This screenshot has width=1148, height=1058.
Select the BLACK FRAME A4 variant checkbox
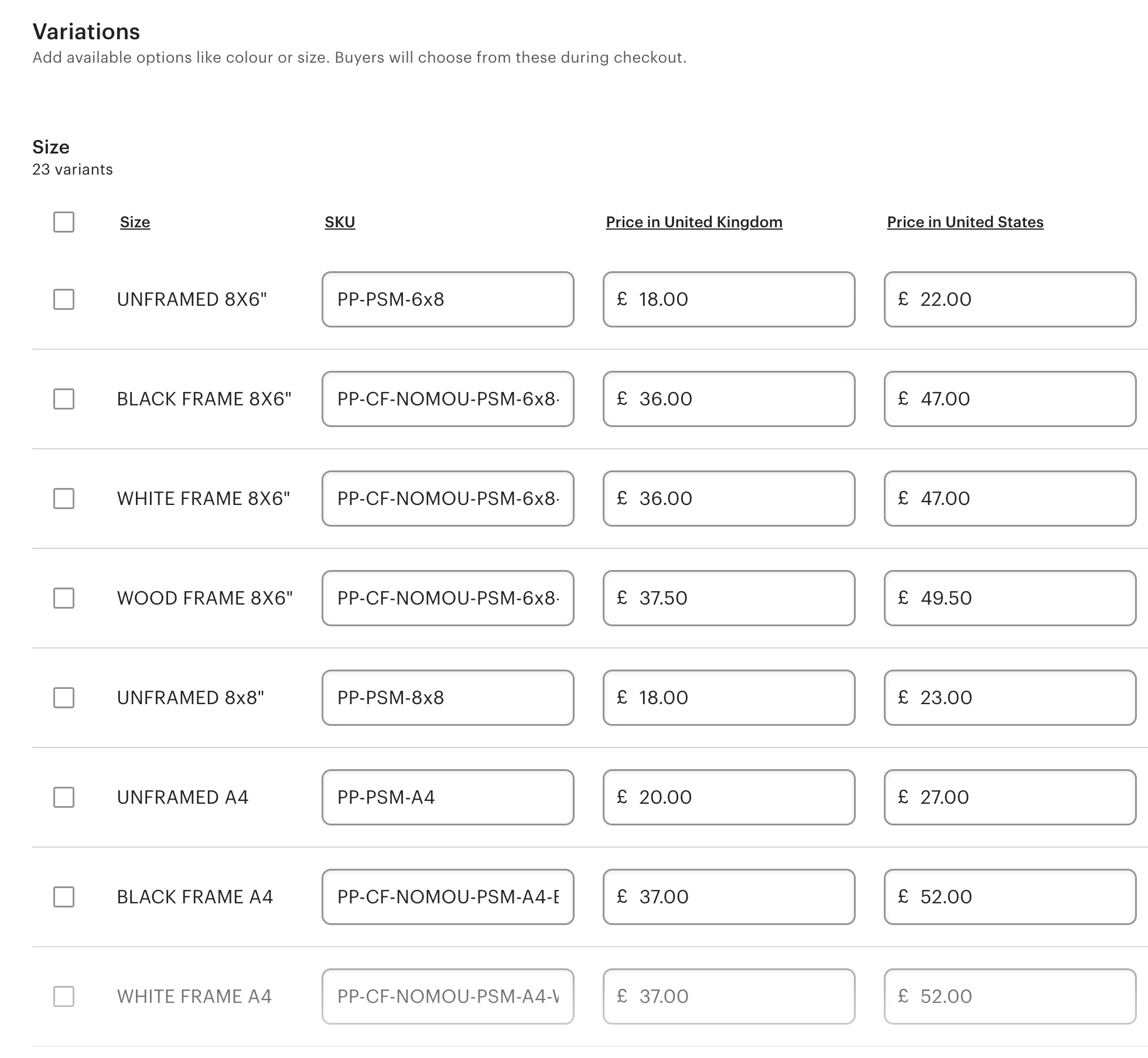[64, 897]
